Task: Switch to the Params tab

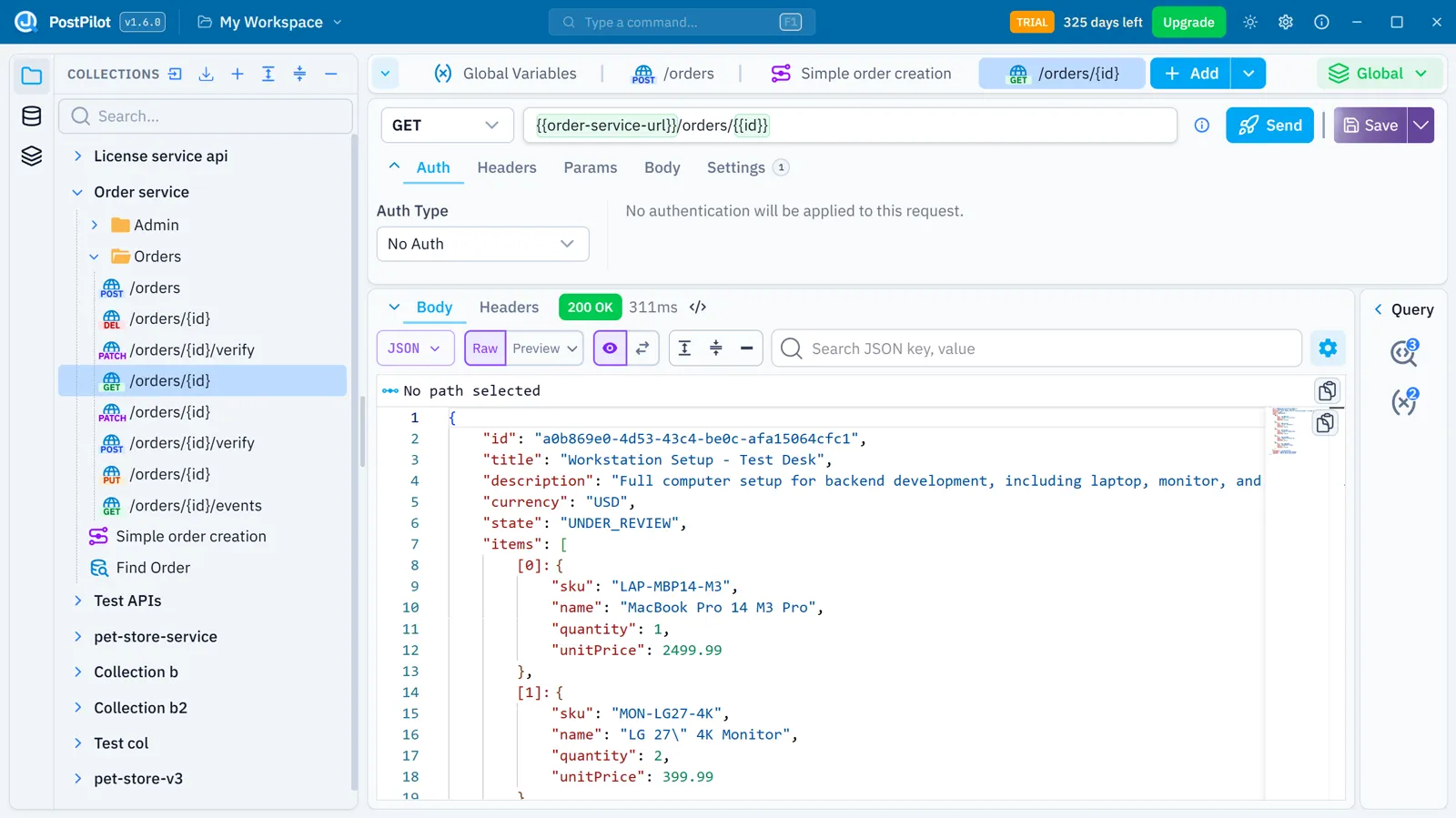Action: (x=590, y=167)
